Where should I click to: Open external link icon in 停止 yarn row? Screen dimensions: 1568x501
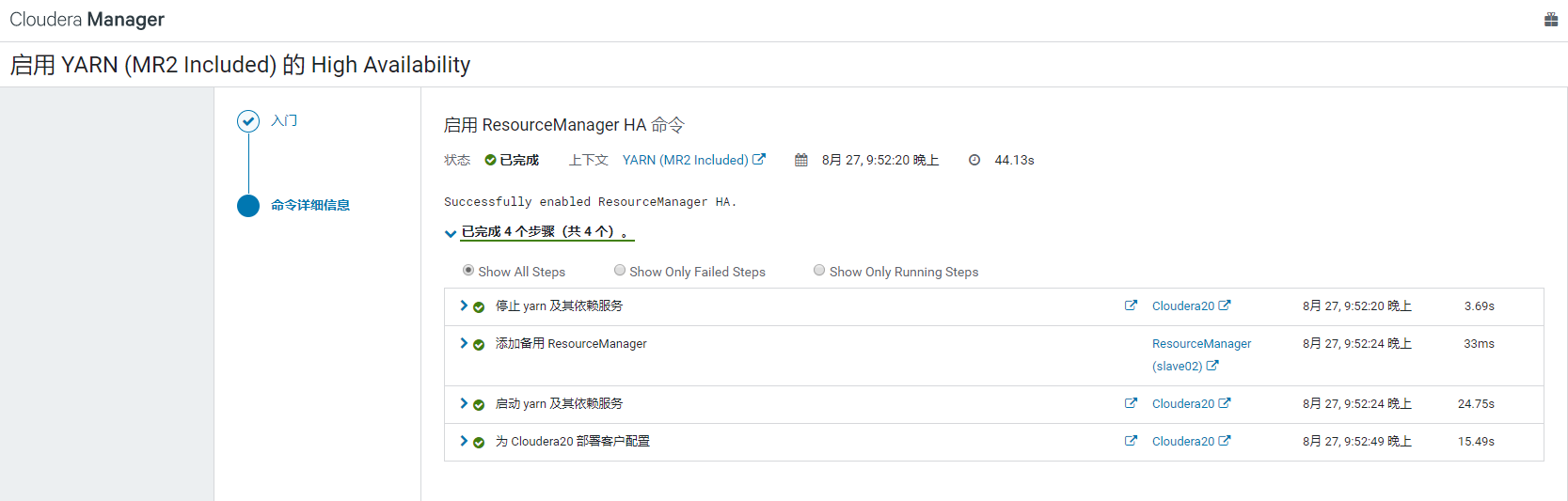1131,305
